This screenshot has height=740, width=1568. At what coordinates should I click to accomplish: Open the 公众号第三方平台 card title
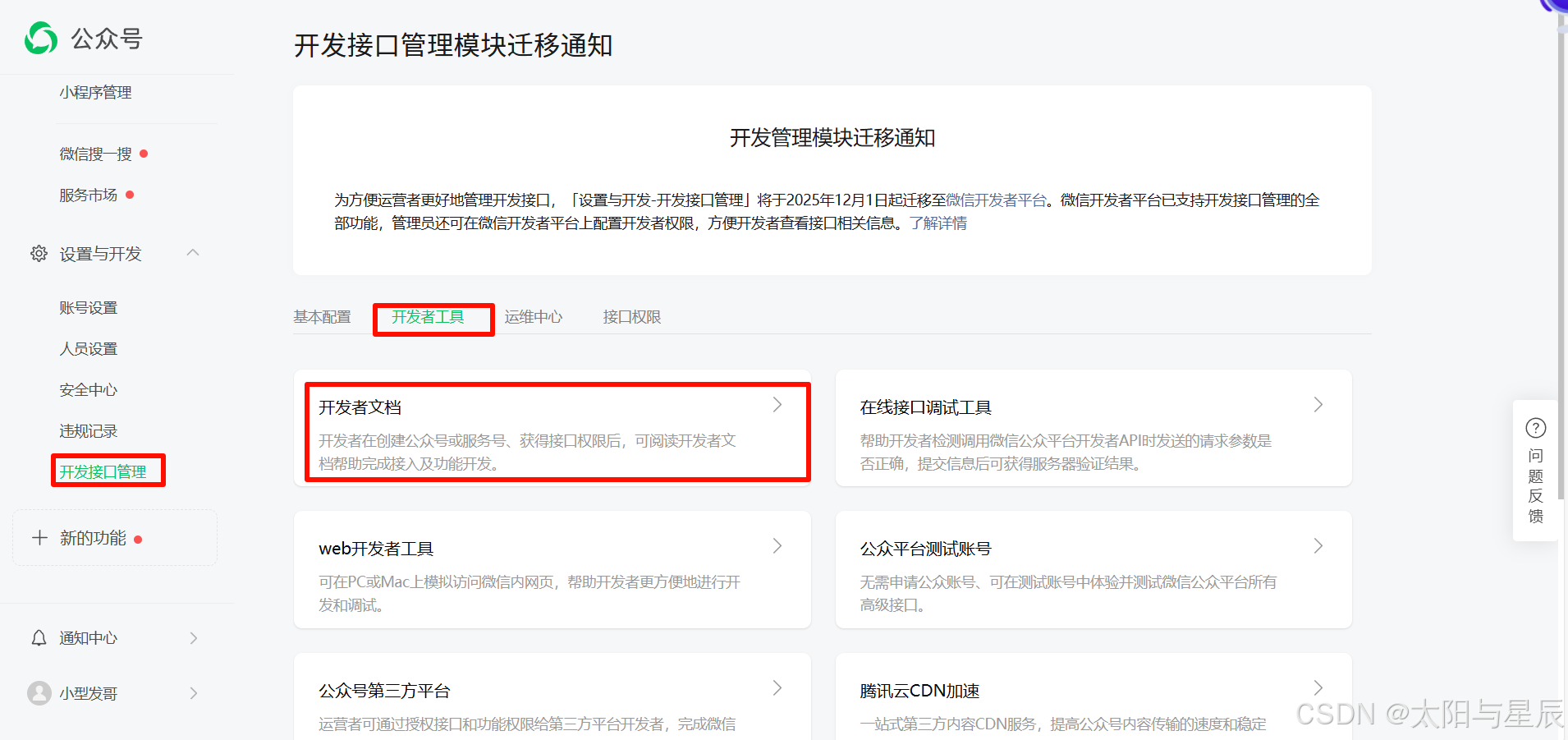pos(384,691)
